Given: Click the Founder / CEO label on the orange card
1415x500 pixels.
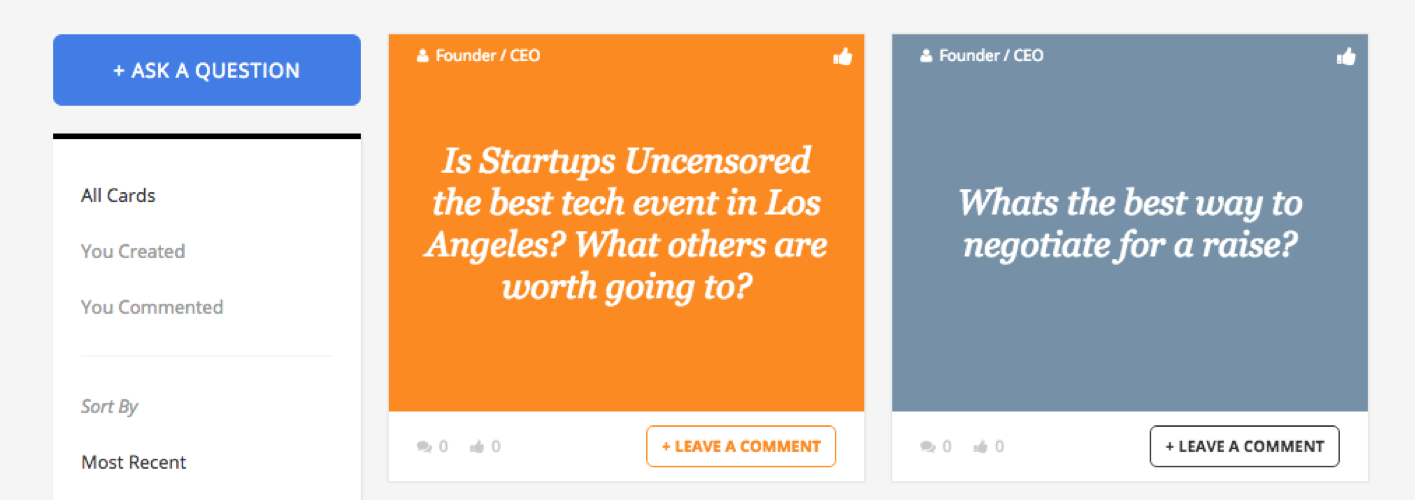Looking at the screenshot, I should pos(488,56).
